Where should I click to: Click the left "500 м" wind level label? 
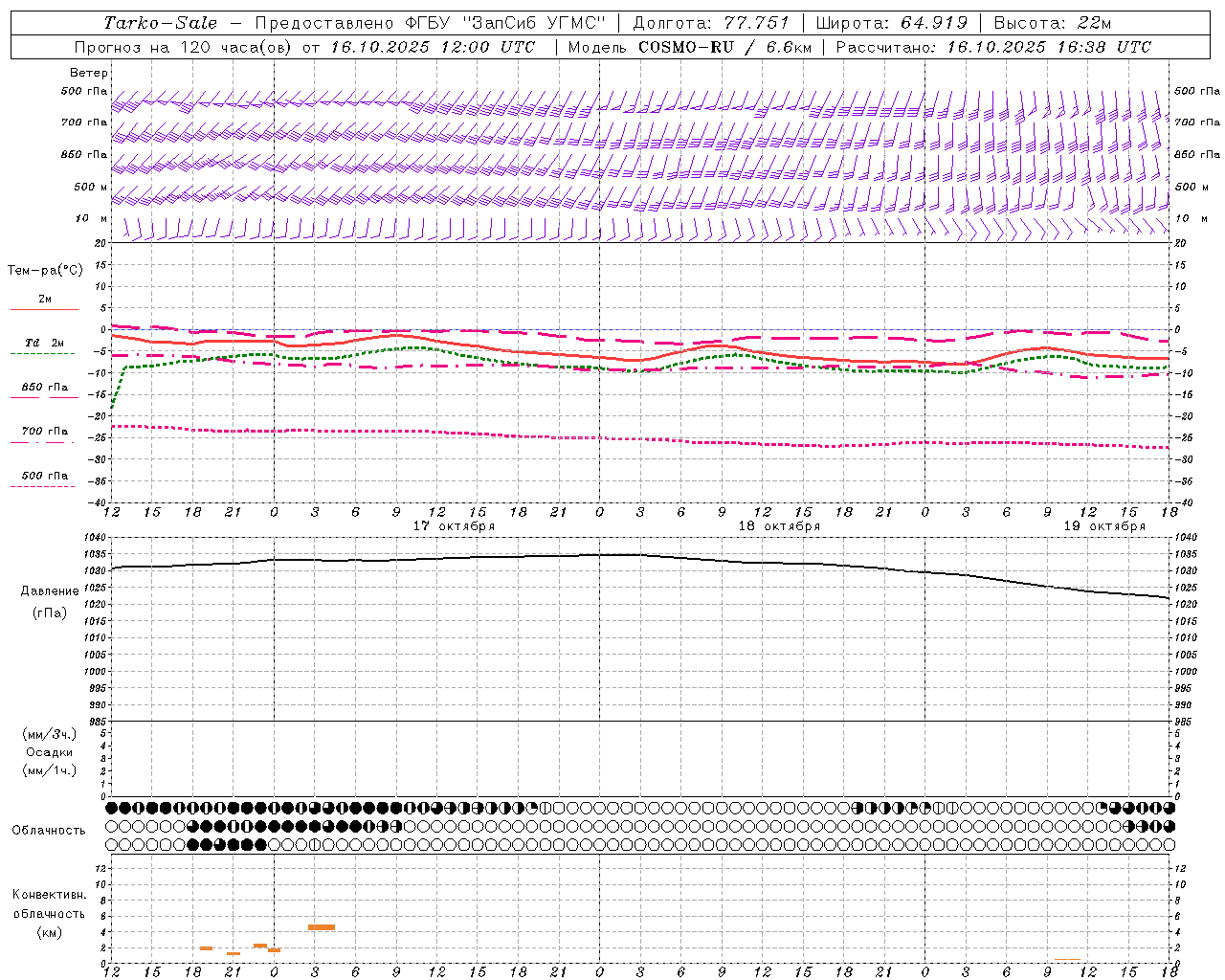pyautogui.click(x=91, y=187)
